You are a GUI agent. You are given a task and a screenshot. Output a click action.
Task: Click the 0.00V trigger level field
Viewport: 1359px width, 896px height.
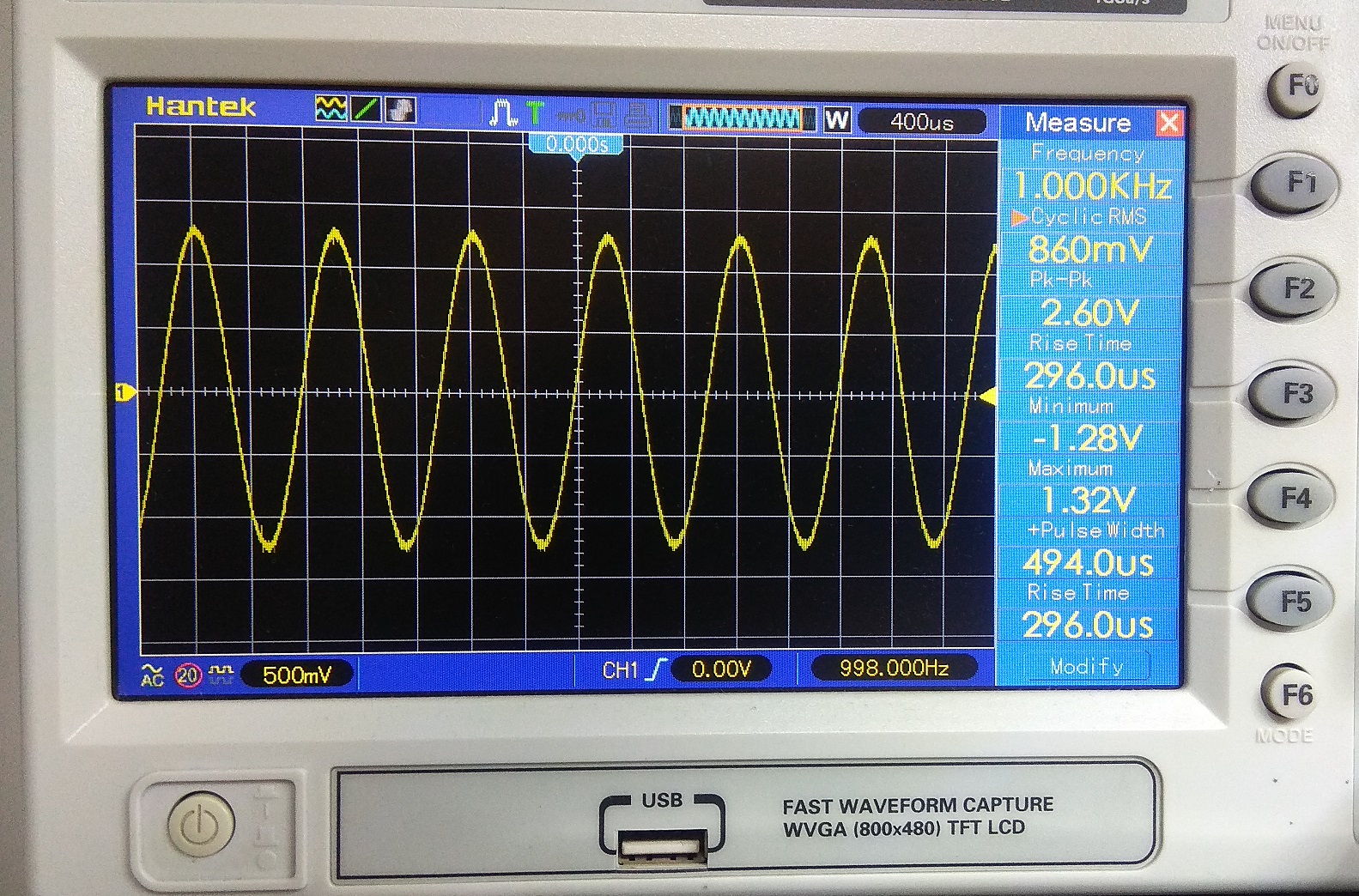pos(720,669)
